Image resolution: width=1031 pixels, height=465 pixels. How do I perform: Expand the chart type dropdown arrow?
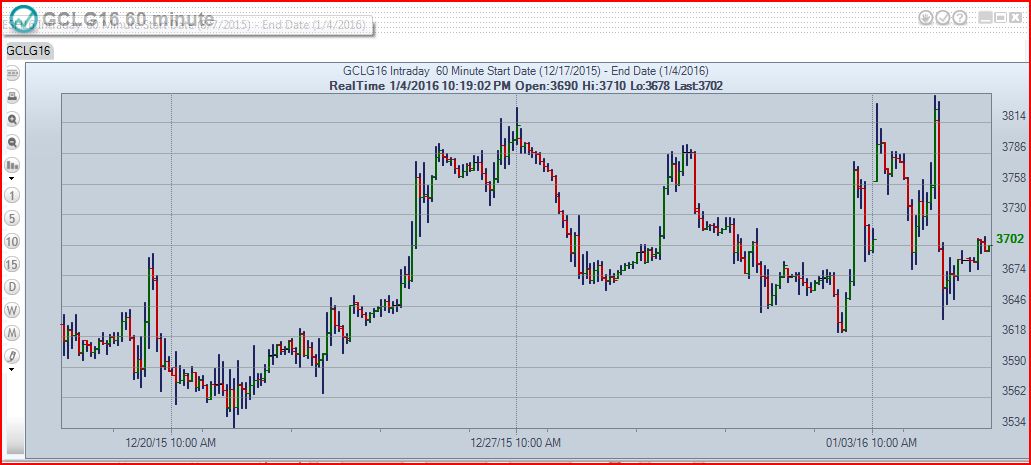tap(12, 178)
